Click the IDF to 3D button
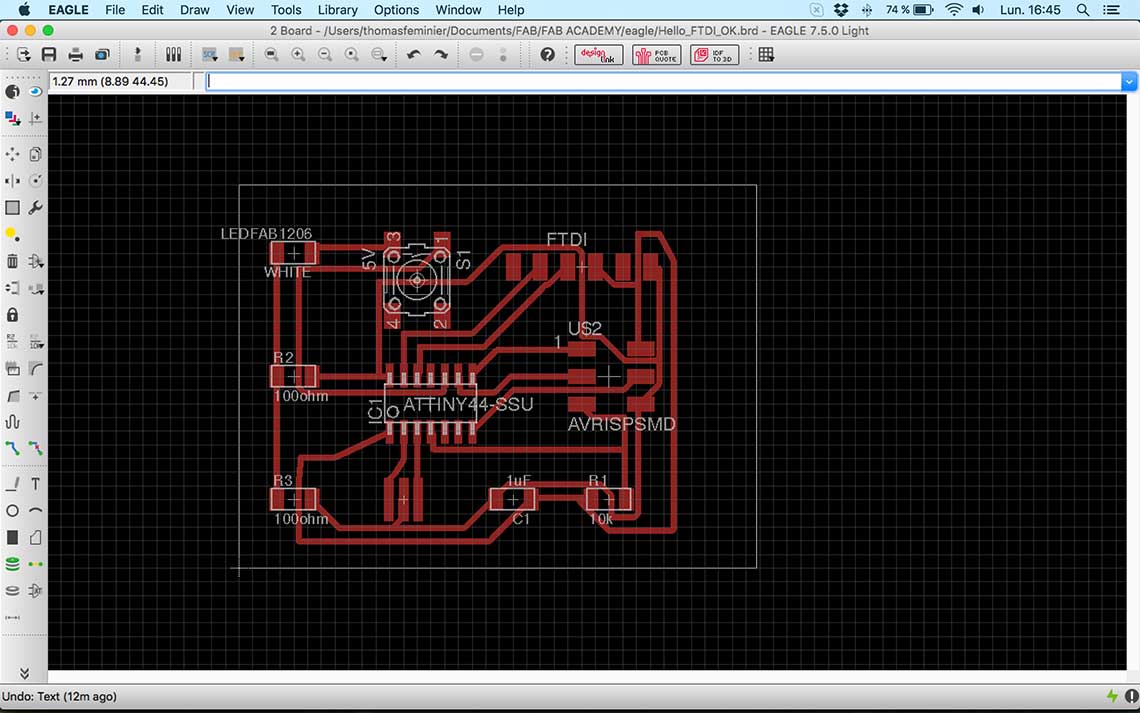1140x713 pixels. pos(715,55)
